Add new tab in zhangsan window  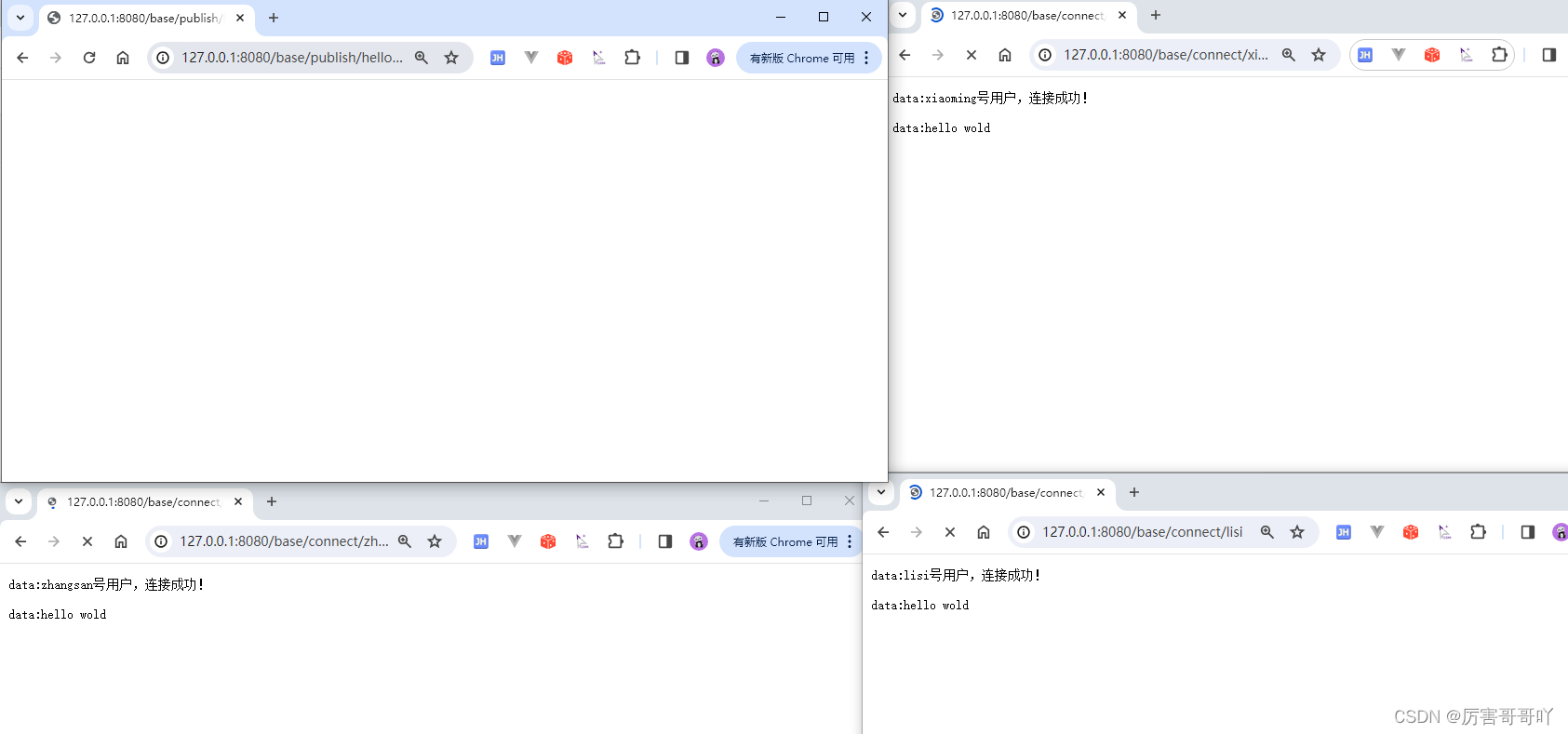(x=272, y=501)
